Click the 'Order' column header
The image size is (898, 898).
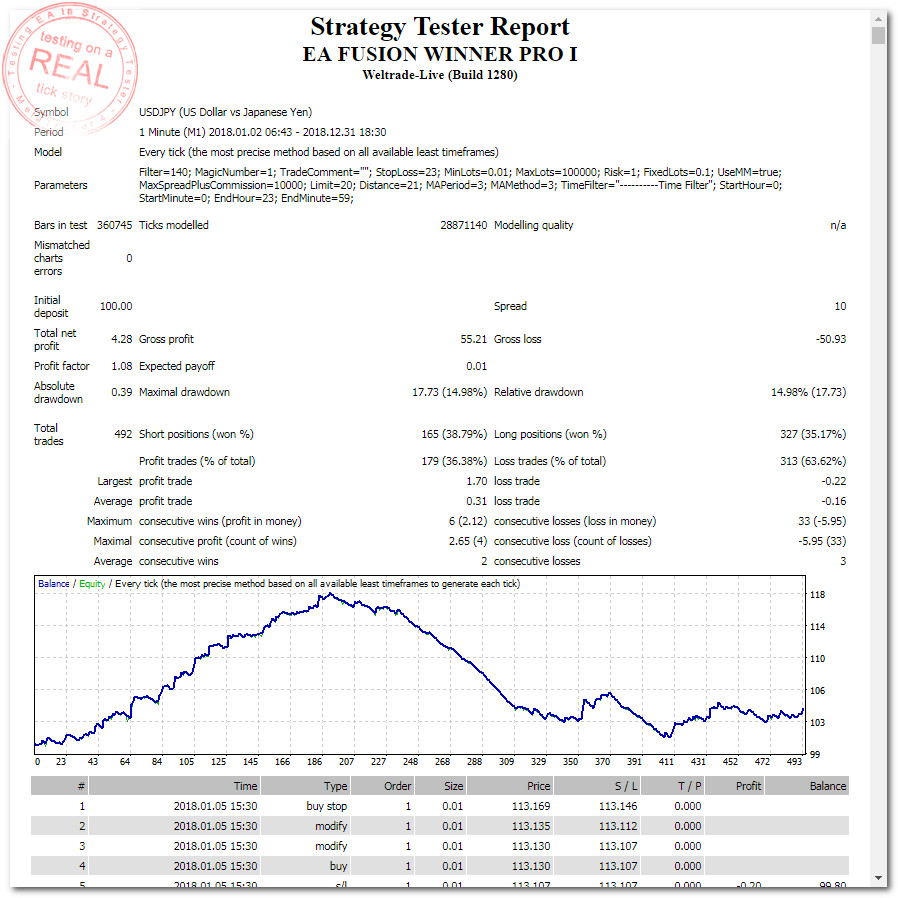tap(383, 786)
